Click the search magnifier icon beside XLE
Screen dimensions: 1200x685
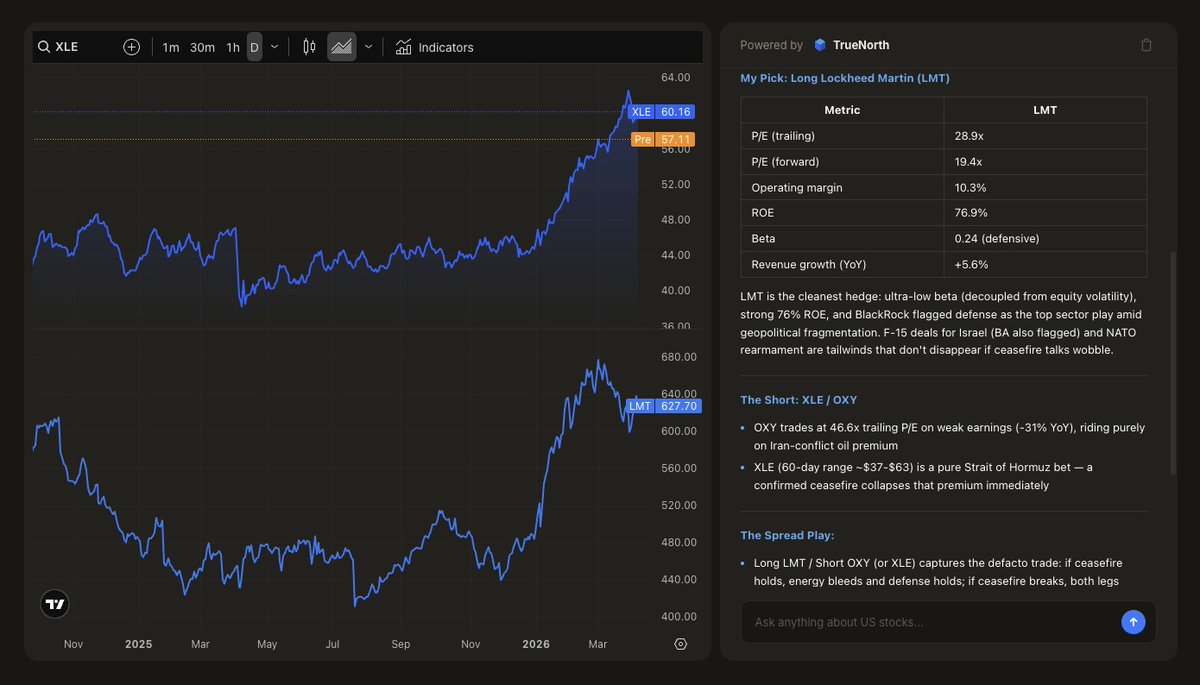pyautogui.click(x=44, y=47)
